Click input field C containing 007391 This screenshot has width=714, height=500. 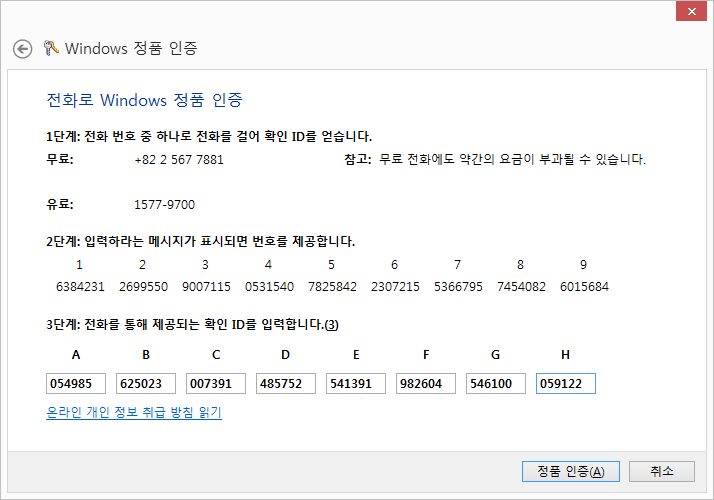tap(216, 383)
